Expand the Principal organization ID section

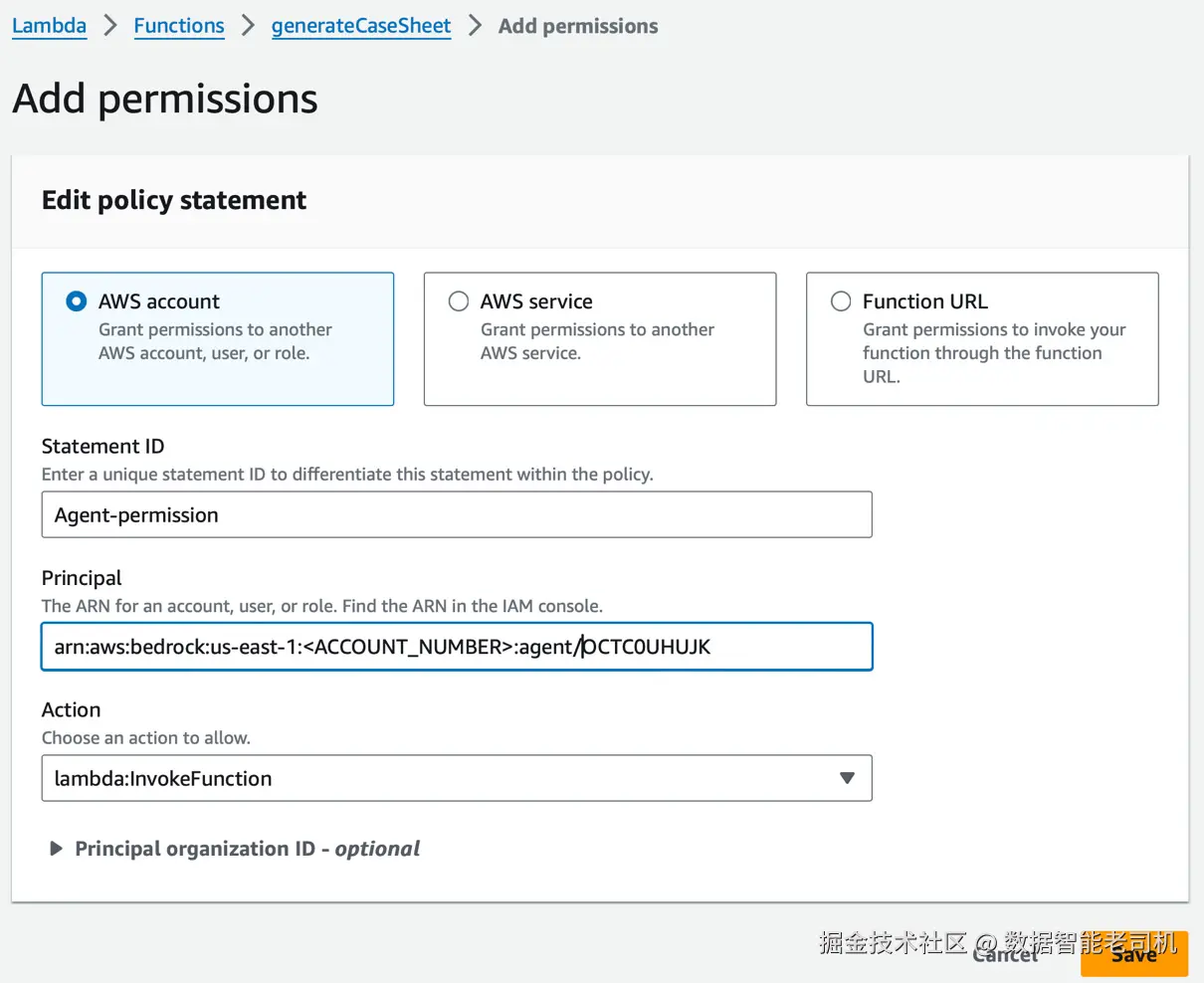pos(247,849)
